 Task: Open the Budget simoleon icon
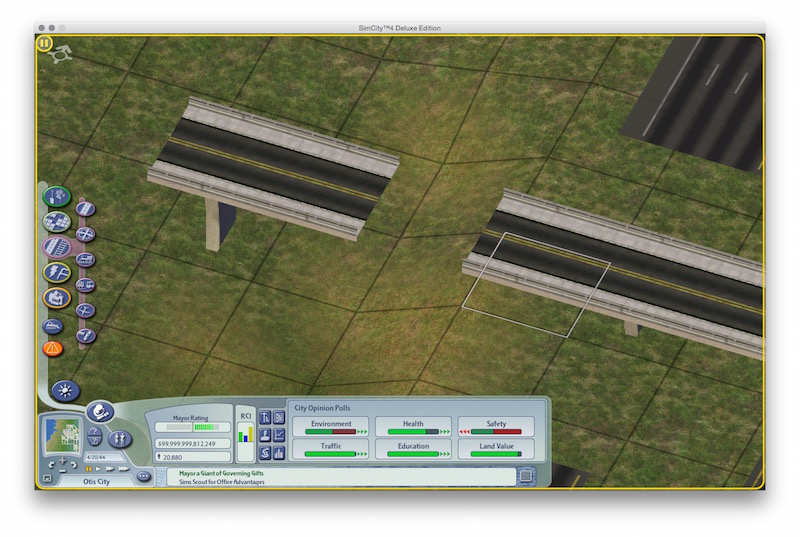coord(265,453)
